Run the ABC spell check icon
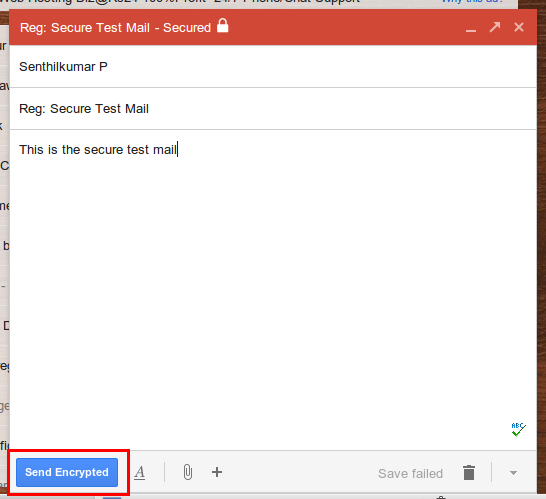 pyautogui.click(x=518, y=429)
